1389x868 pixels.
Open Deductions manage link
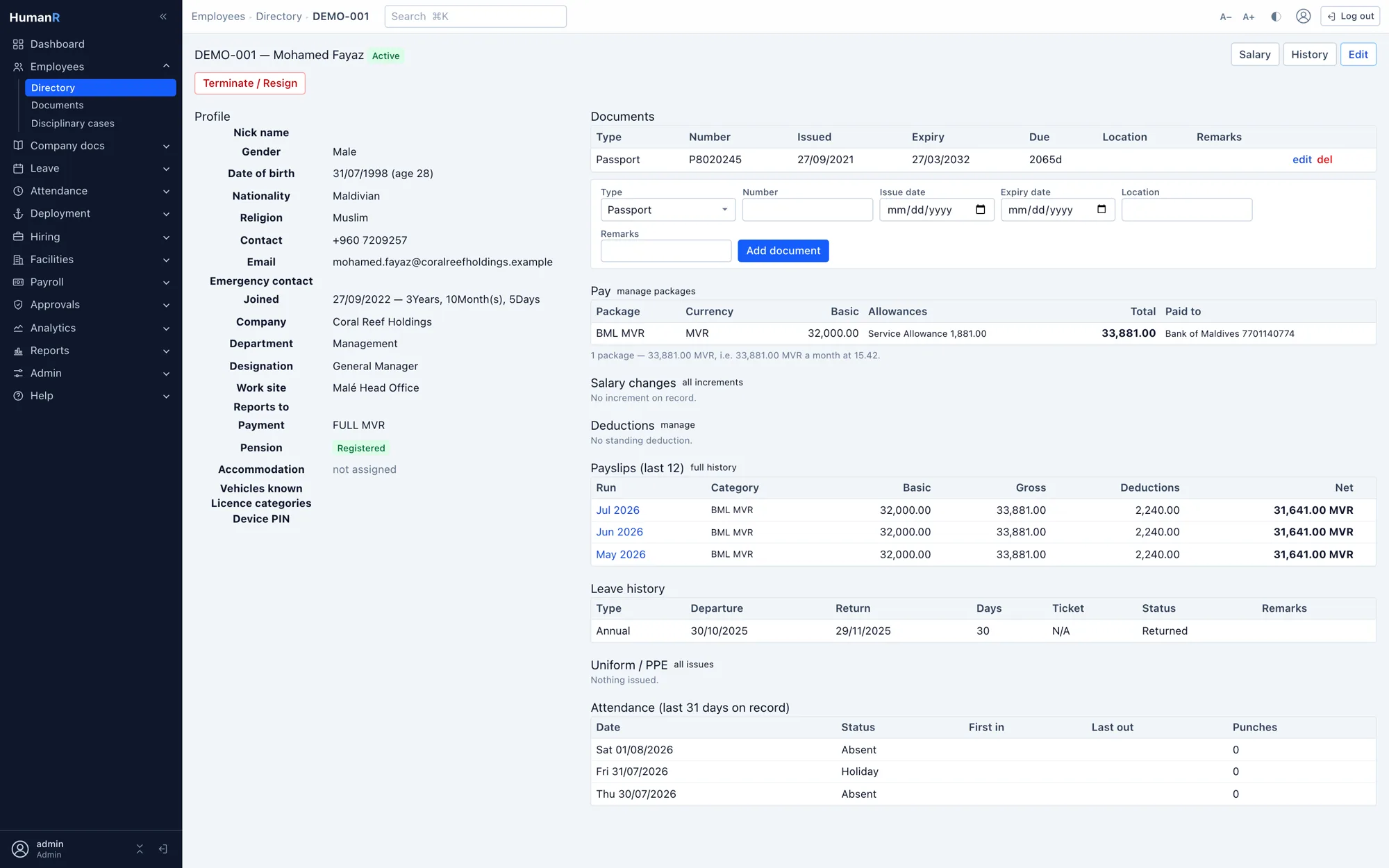pos(677,425)
